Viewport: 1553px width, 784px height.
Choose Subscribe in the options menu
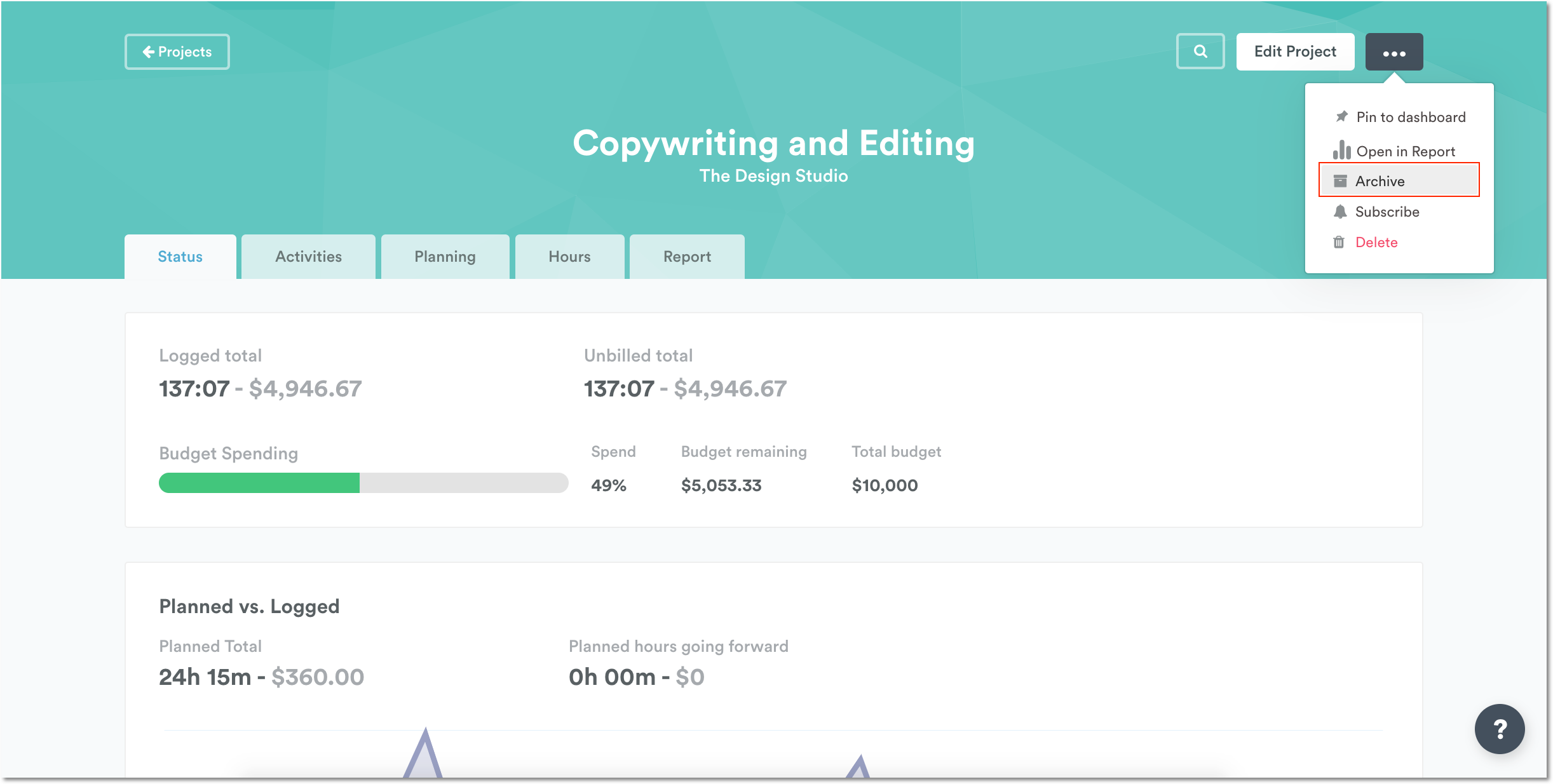tap(1387, 212)
